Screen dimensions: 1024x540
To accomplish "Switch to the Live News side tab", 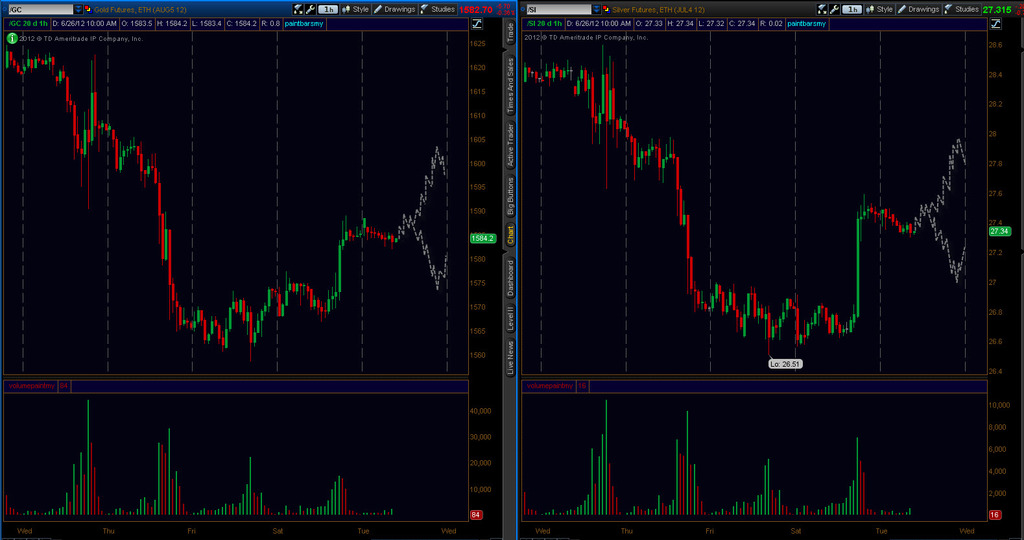I will click(510, 357).
